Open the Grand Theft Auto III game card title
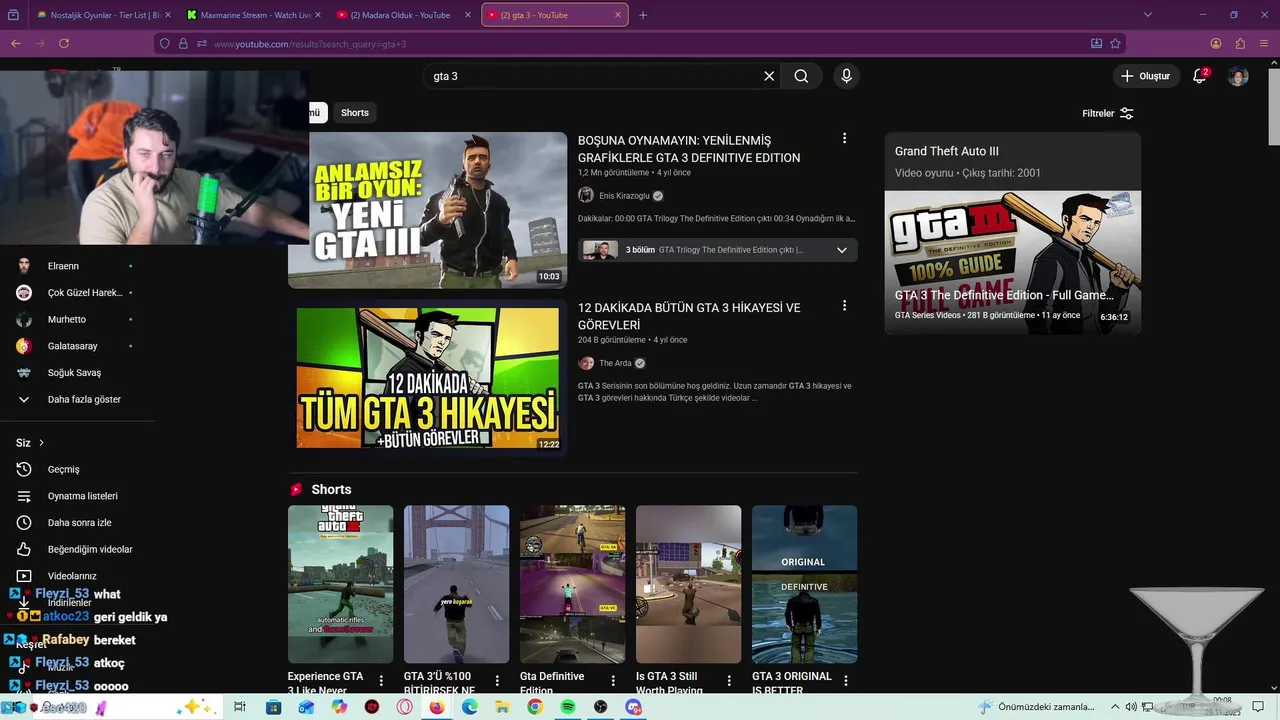1280x720 pixels. (946, 151)
